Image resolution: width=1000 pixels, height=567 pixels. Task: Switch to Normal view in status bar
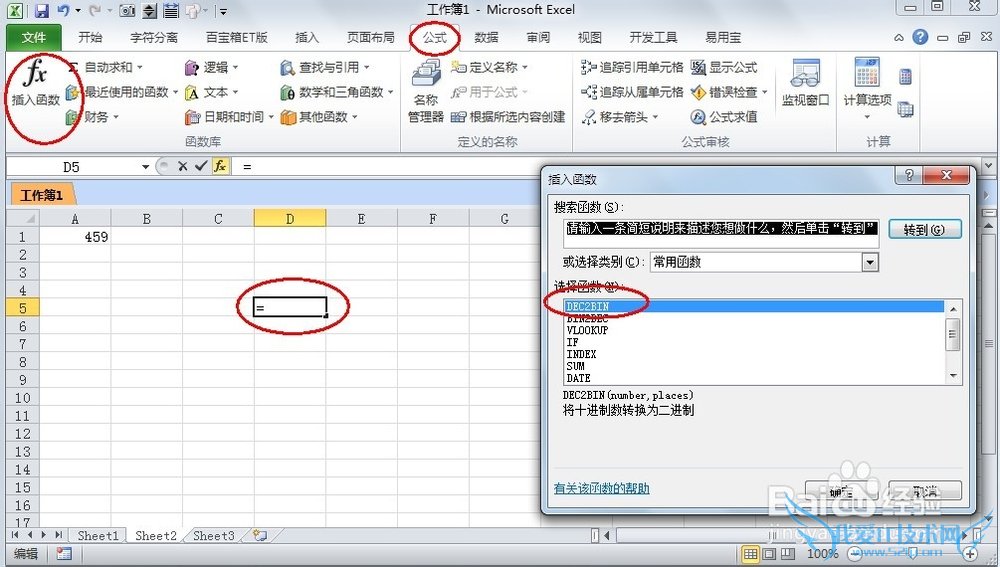[x=751, y=553]
